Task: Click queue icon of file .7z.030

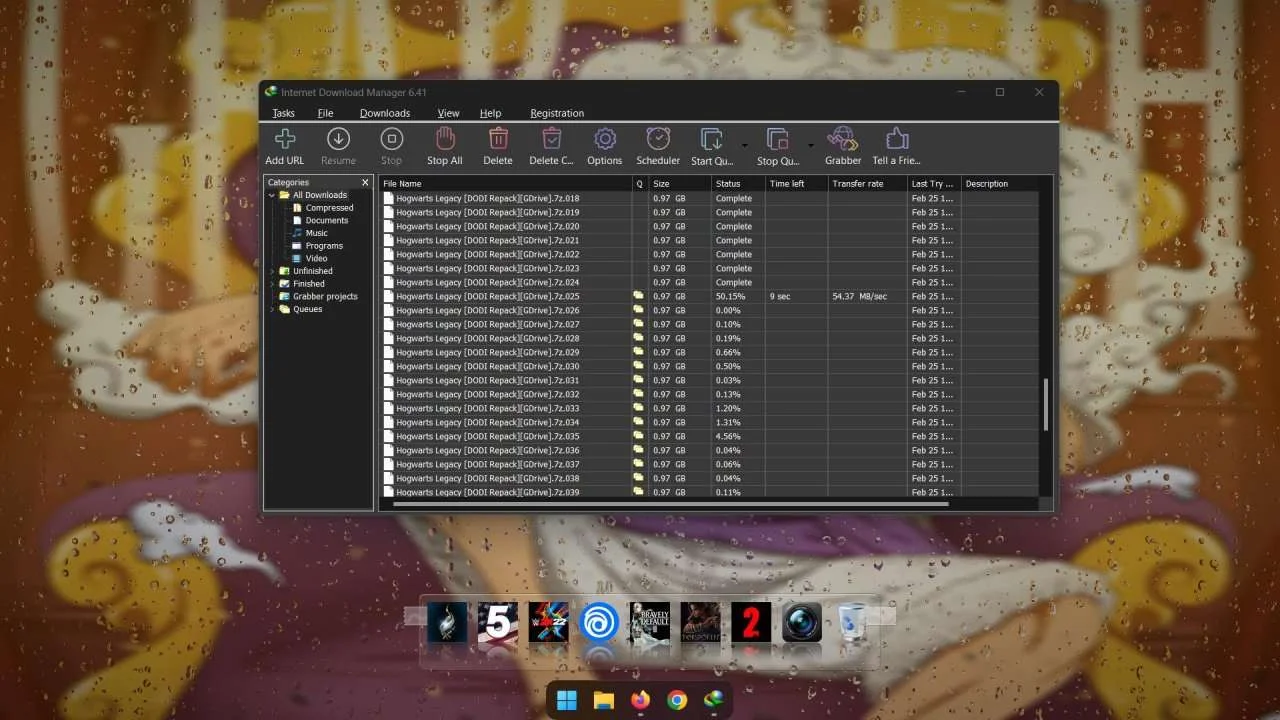Action: pos(638,366)
